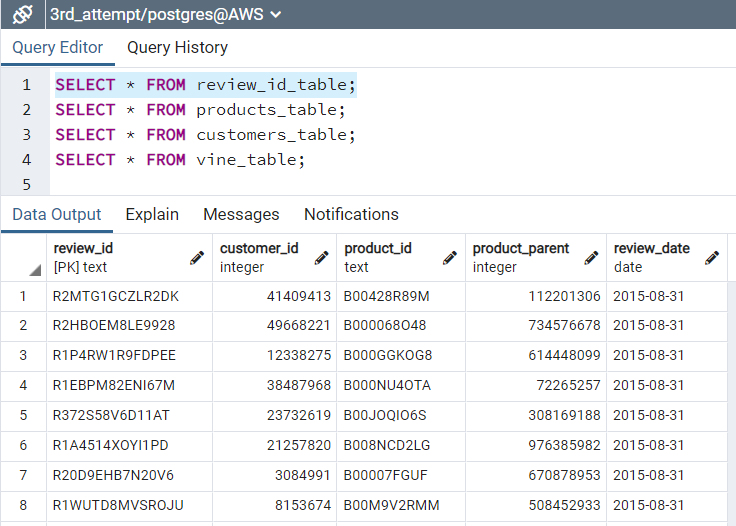Click cell R1A4514XOYI1PD

click(x=130, y=445)
